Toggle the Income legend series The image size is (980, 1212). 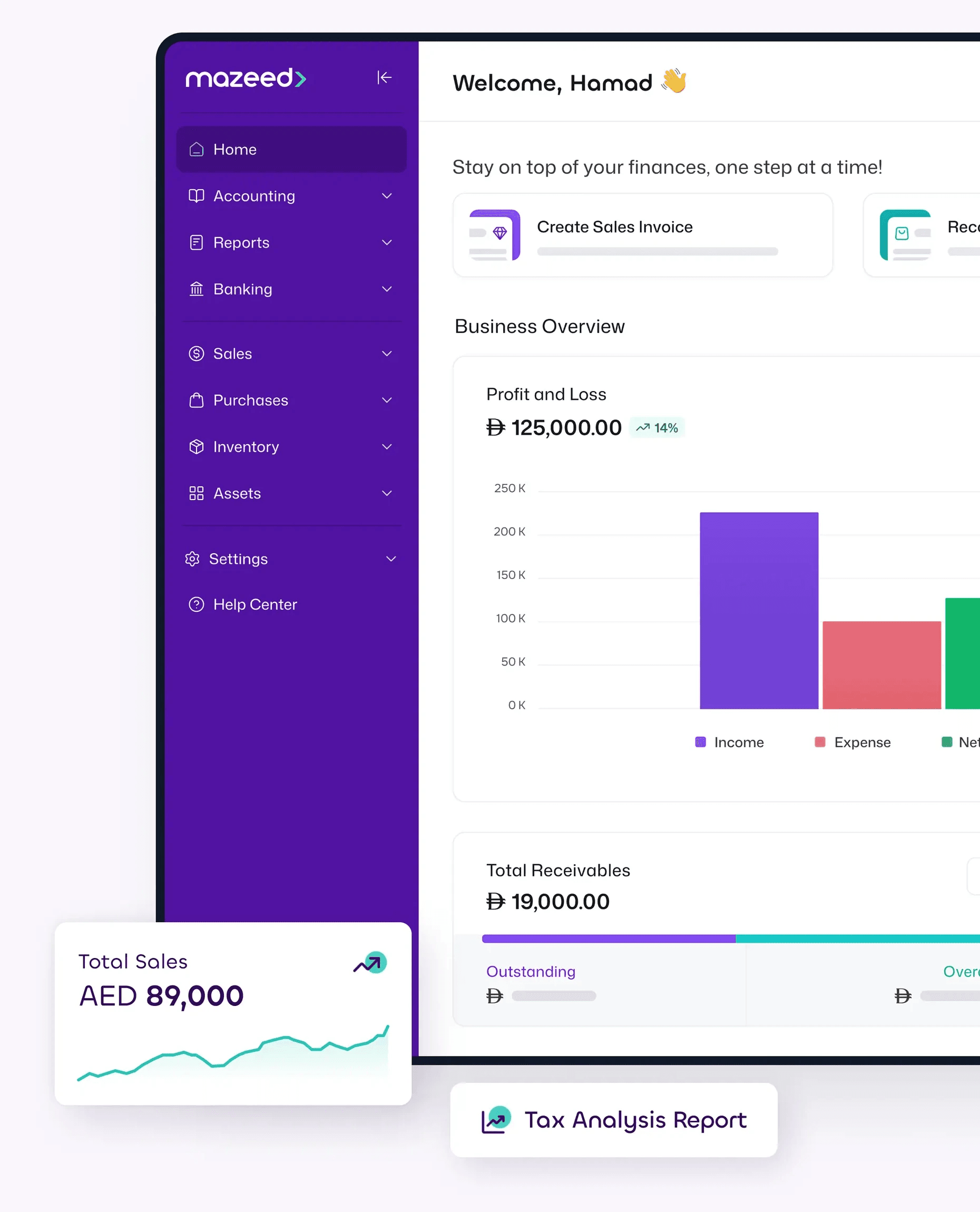coord(729,742)
